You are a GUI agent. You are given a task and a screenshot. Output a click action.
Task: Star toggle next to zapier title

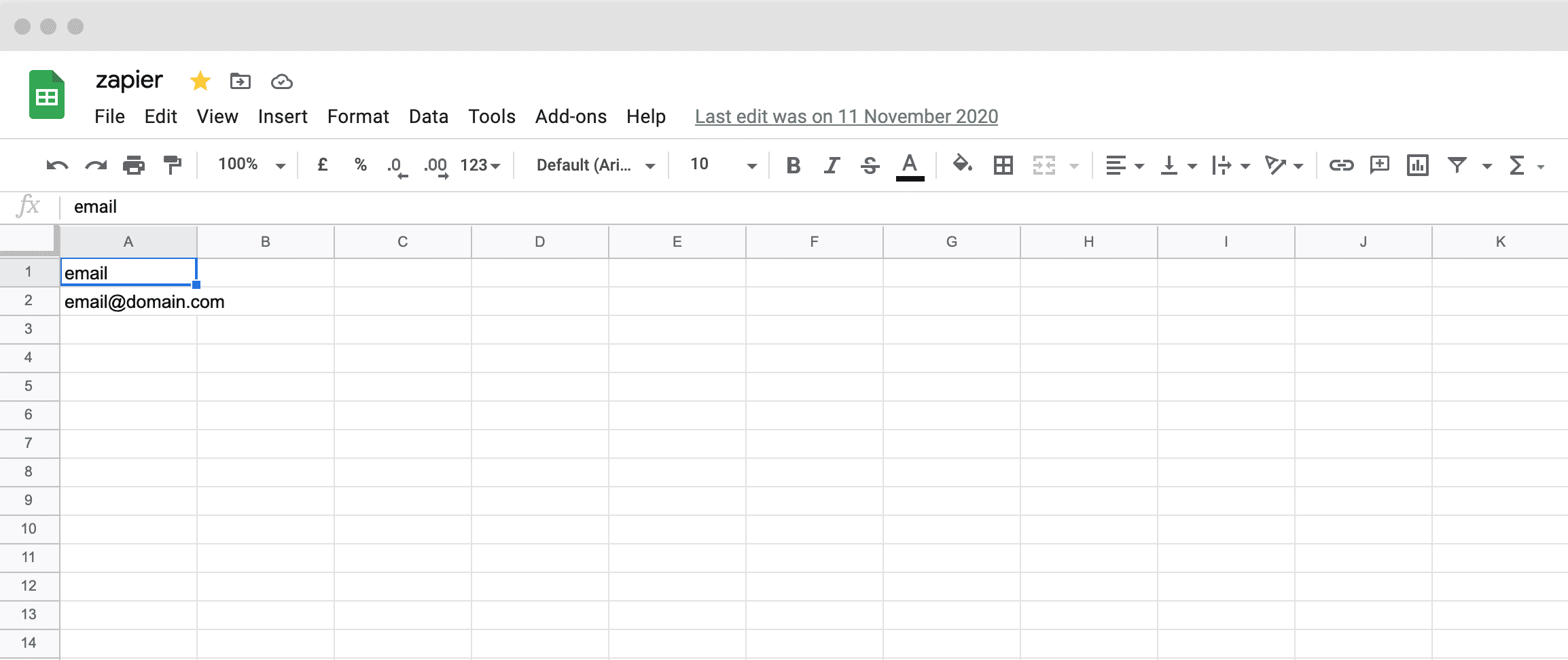coord(200,82)
